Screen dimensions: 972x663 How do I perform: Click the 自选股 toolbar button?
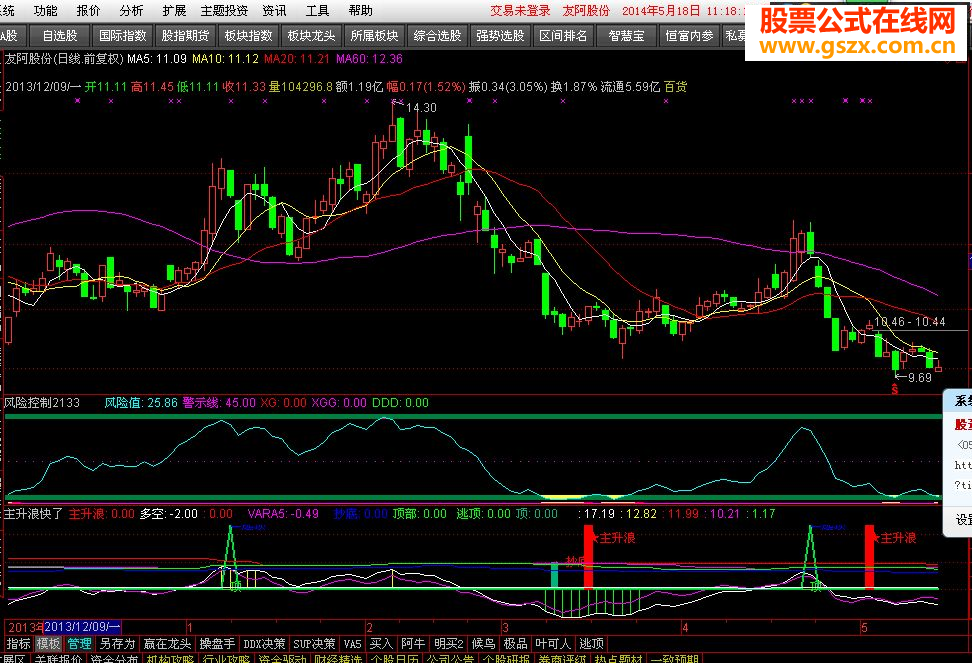click(x=60, y=36)
